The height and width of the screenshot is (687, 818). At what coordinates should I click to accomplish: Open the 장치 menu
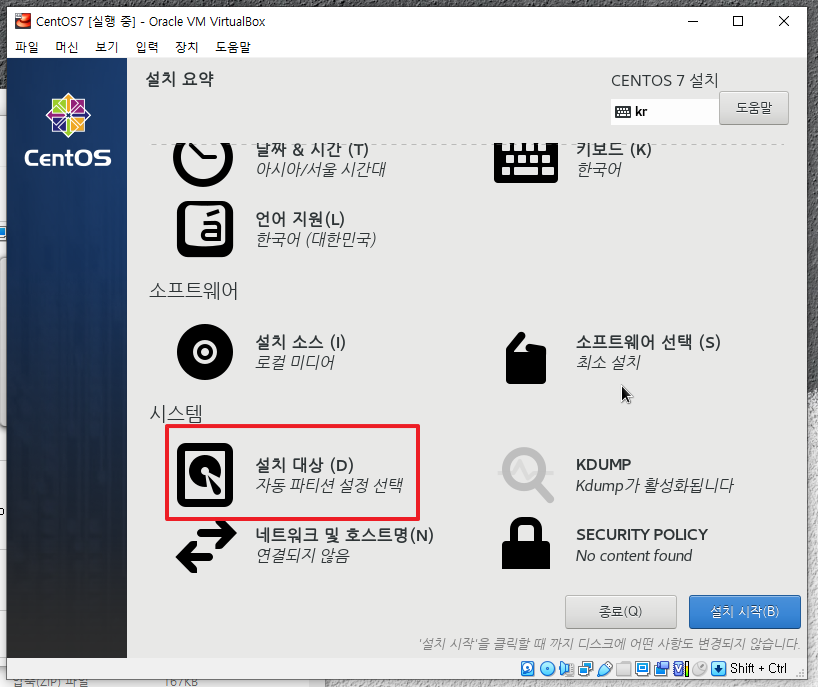(187, 47)
